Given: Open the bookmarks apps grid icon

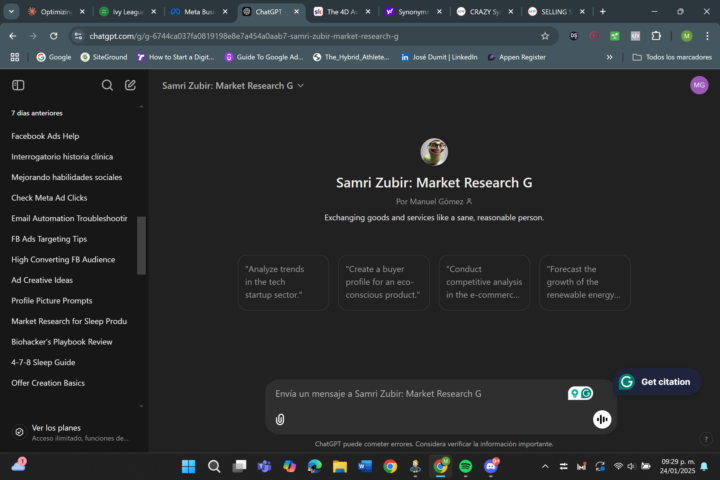Looking at the screenshot, I should click(15, 57).
